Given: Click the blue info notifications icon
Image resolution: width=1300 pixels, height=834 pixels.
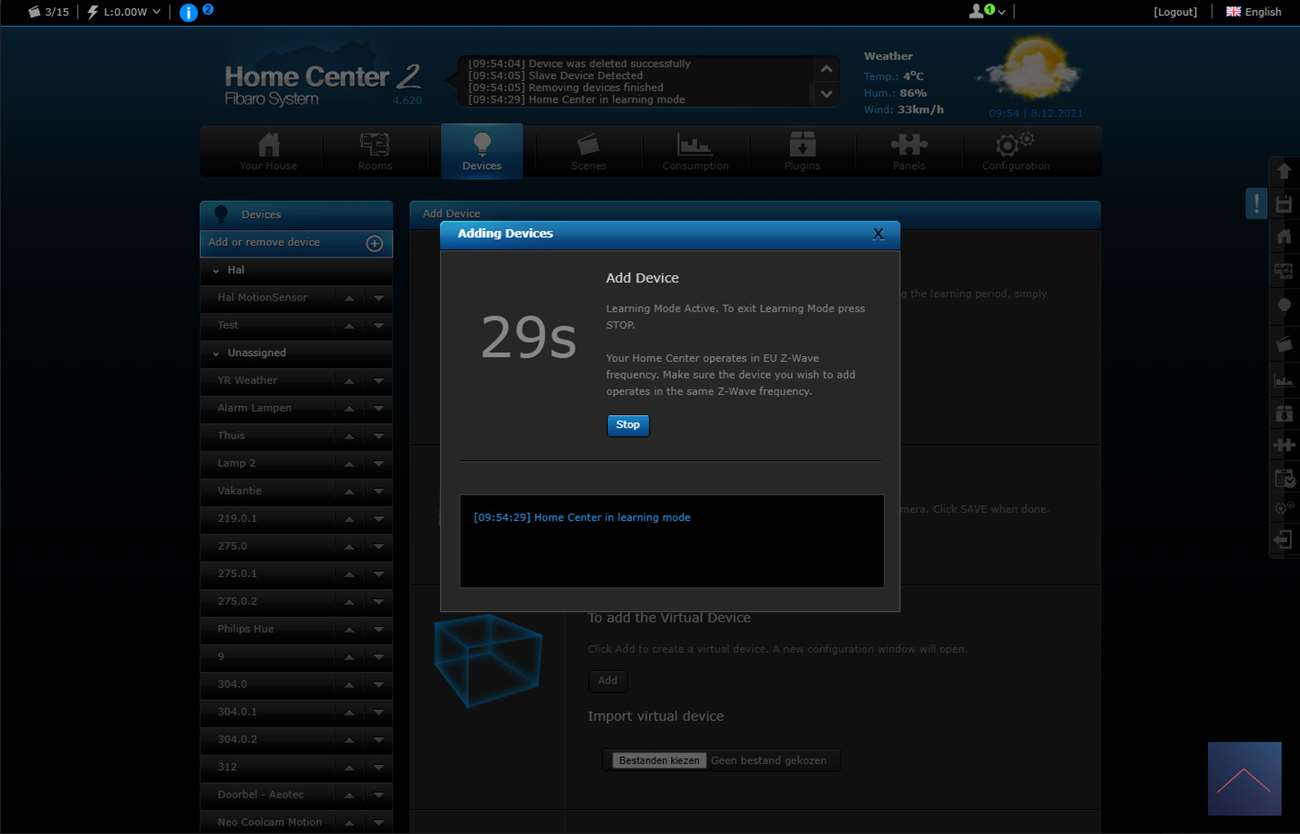Looking at the screenshot, I should click(x=188, y=13).
